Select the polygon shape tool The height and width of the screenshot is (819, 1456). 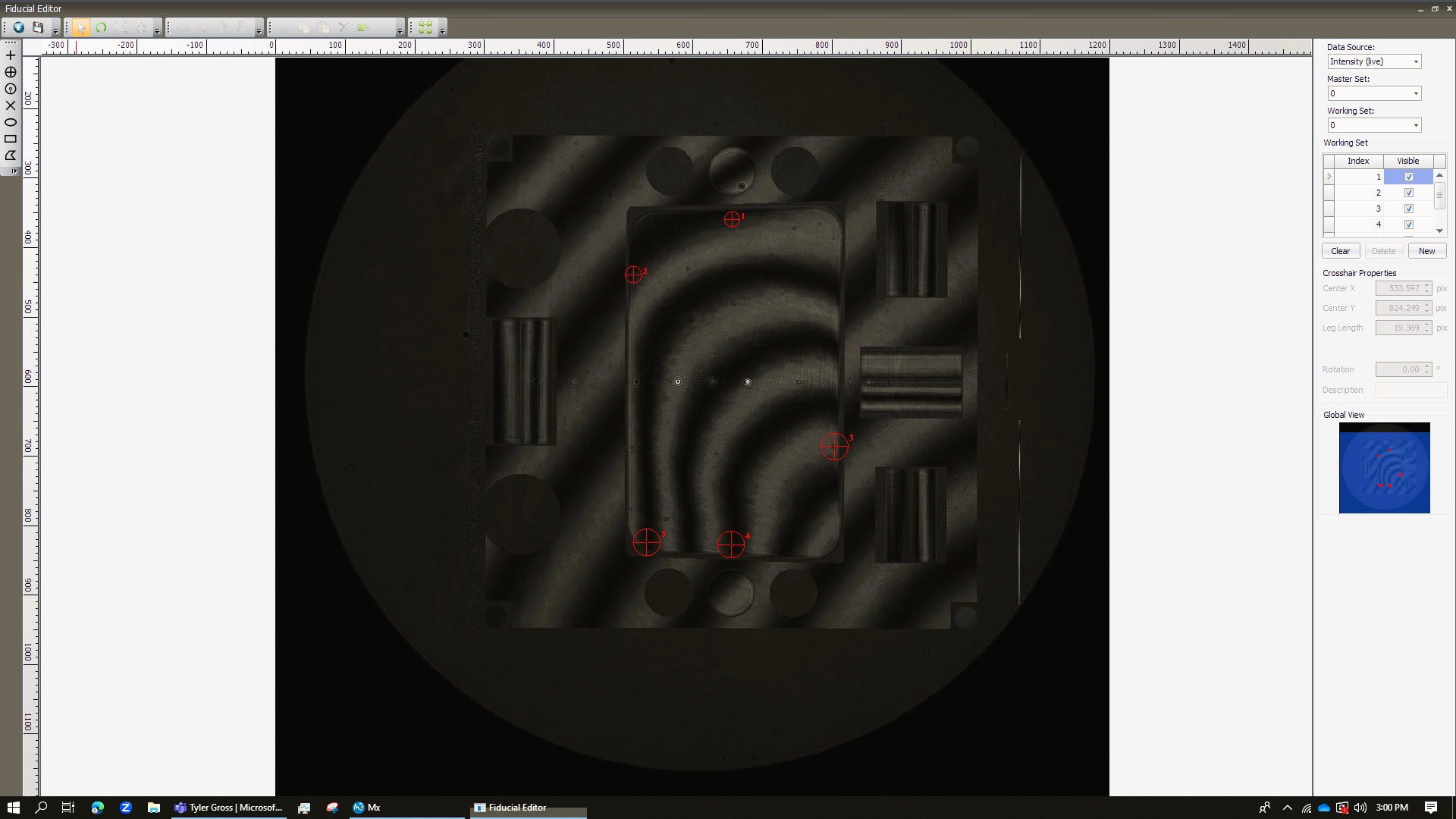[11, 155]
